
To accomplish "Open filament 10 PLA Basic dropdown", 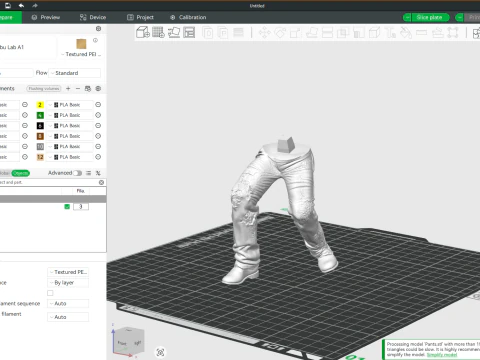I will (x=69, y=146).
